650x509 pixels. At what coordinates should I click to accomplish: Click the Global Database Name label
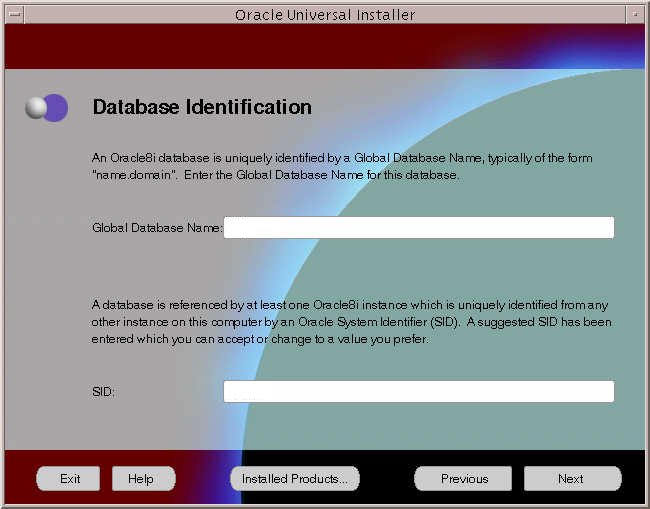pos(158,228)
